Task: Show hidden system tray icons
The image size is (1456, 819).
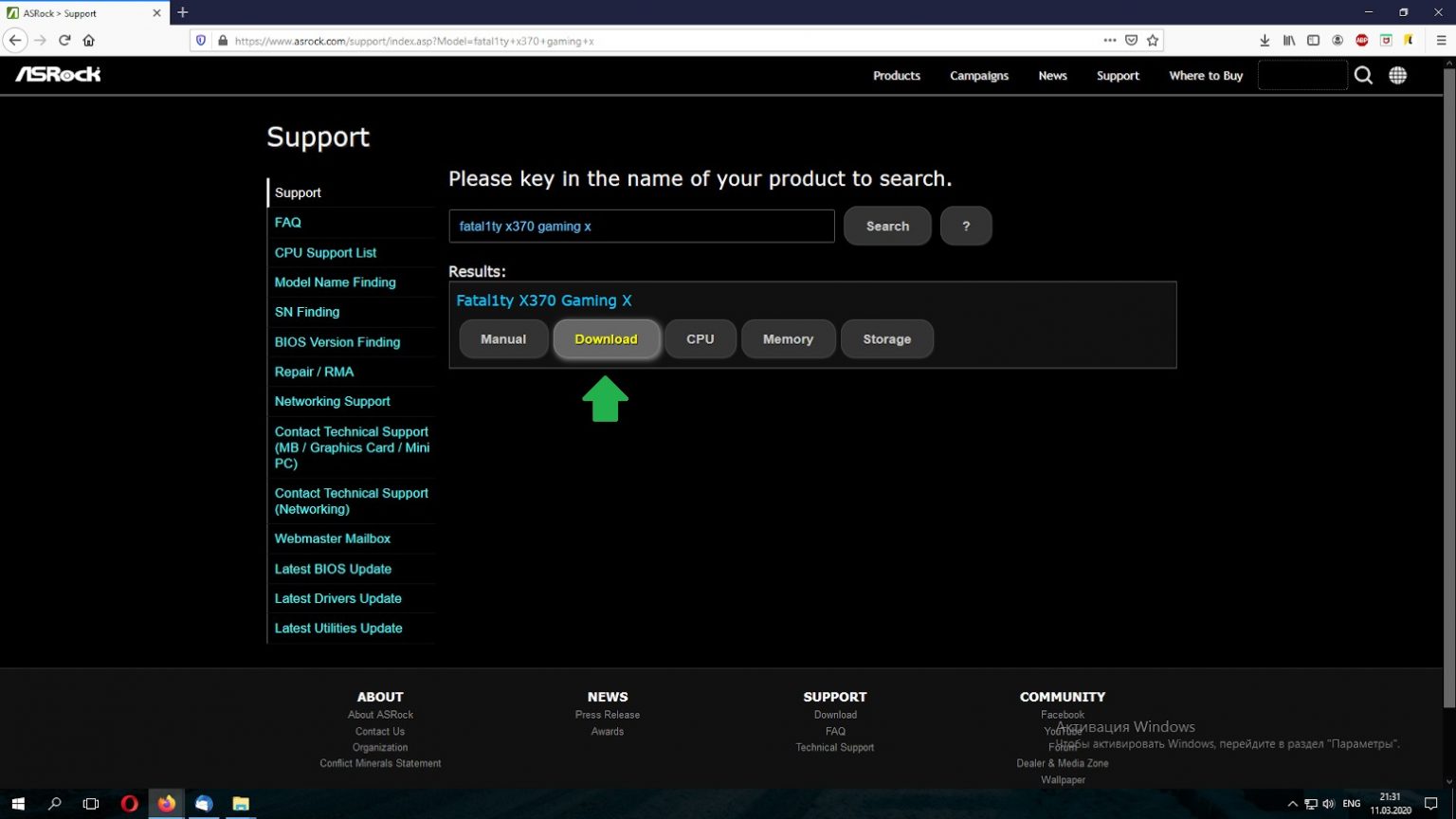Action: pyautogui.click(x=1292, y=804)
